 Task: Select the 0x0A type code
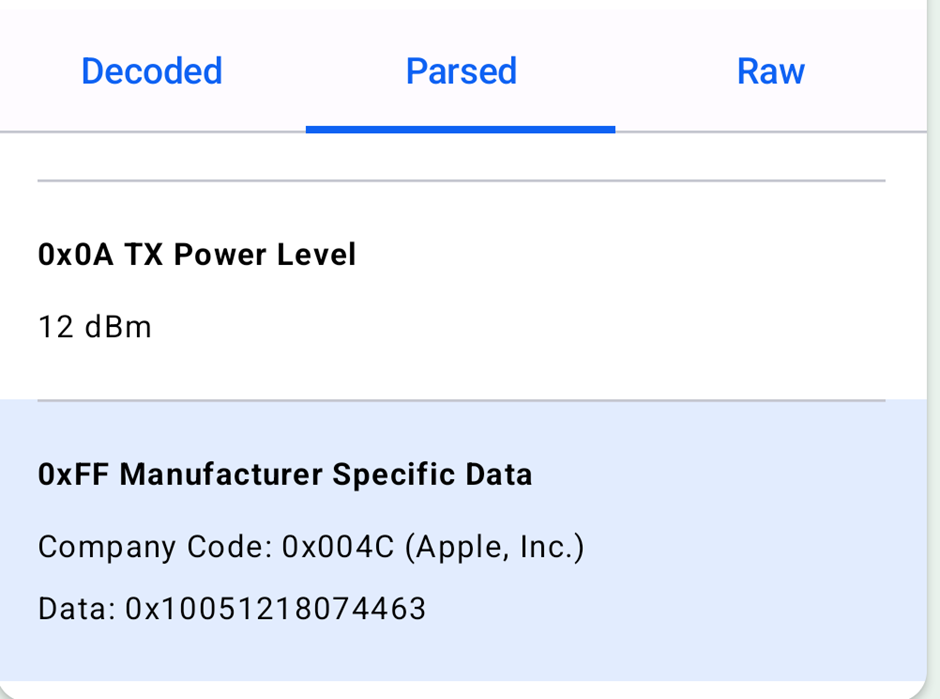(76, 254)
